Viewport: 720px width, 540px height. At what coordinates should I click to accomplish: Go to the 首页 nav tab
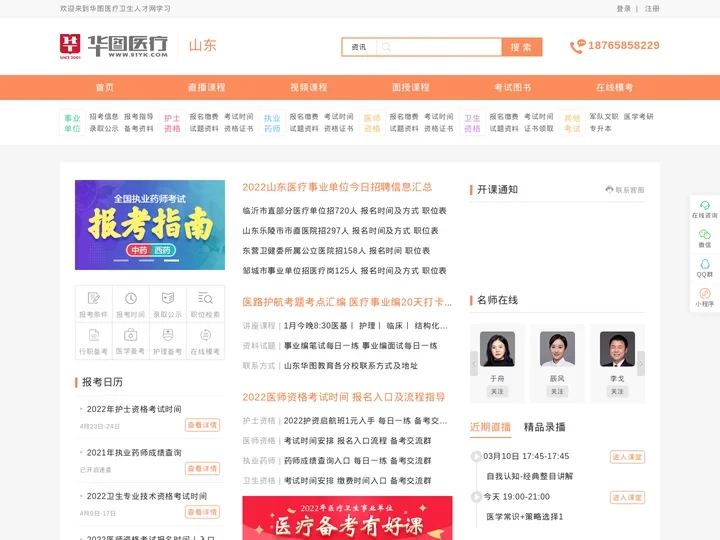tap(105, 87)
